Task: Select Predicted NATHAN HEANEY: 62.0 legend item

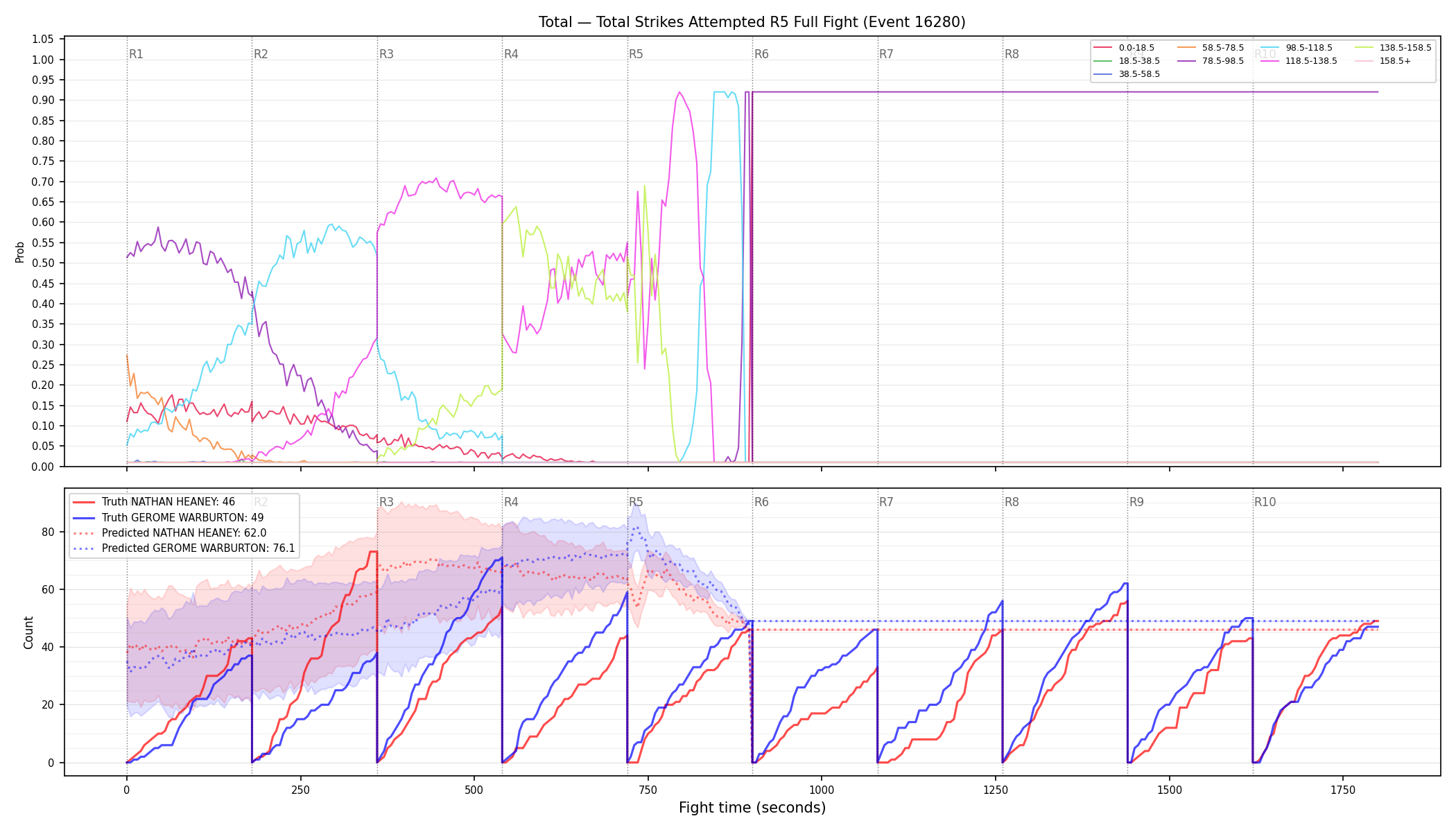Action: (169, 533)
